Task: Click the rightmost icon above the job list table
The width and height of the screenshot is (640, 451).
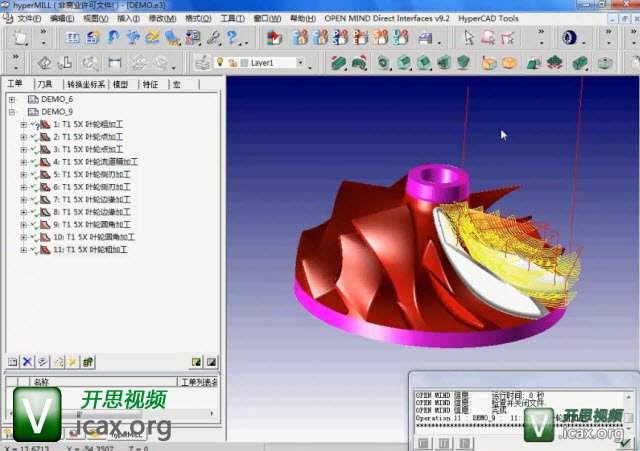Action: (212, 361)
